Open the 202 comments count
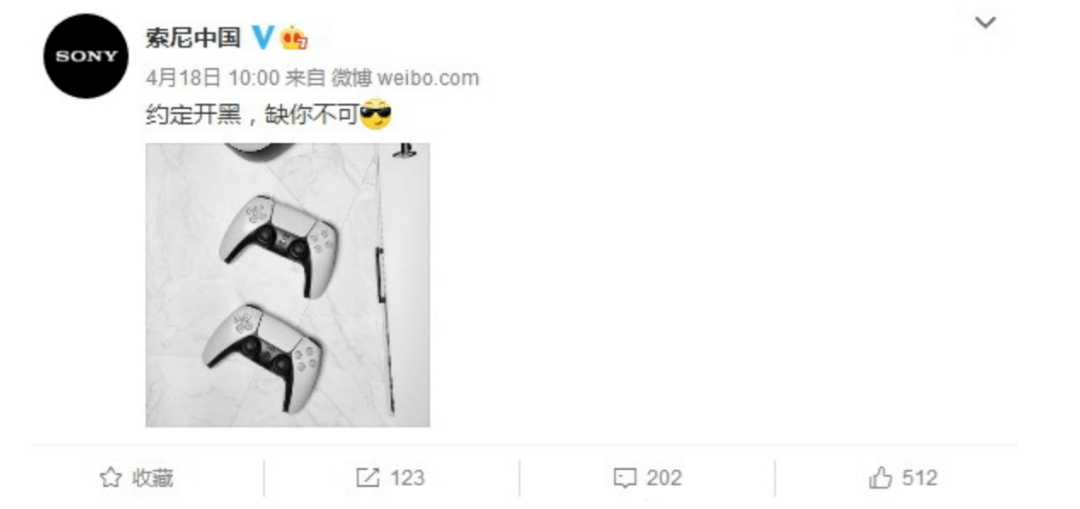Screen dimensions: 1080x509 [x=664, y=478]
